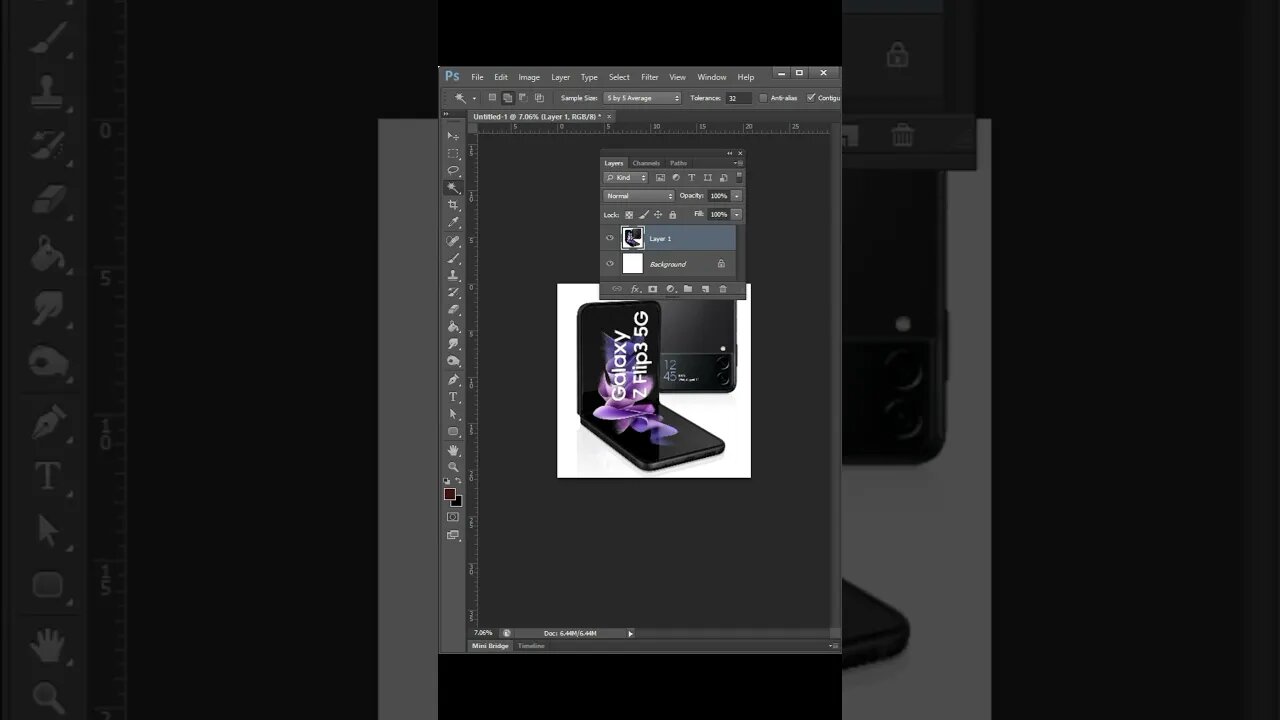Select the Eraser tool
Screen dimensions: 1280x720
[x=453, y=309]
